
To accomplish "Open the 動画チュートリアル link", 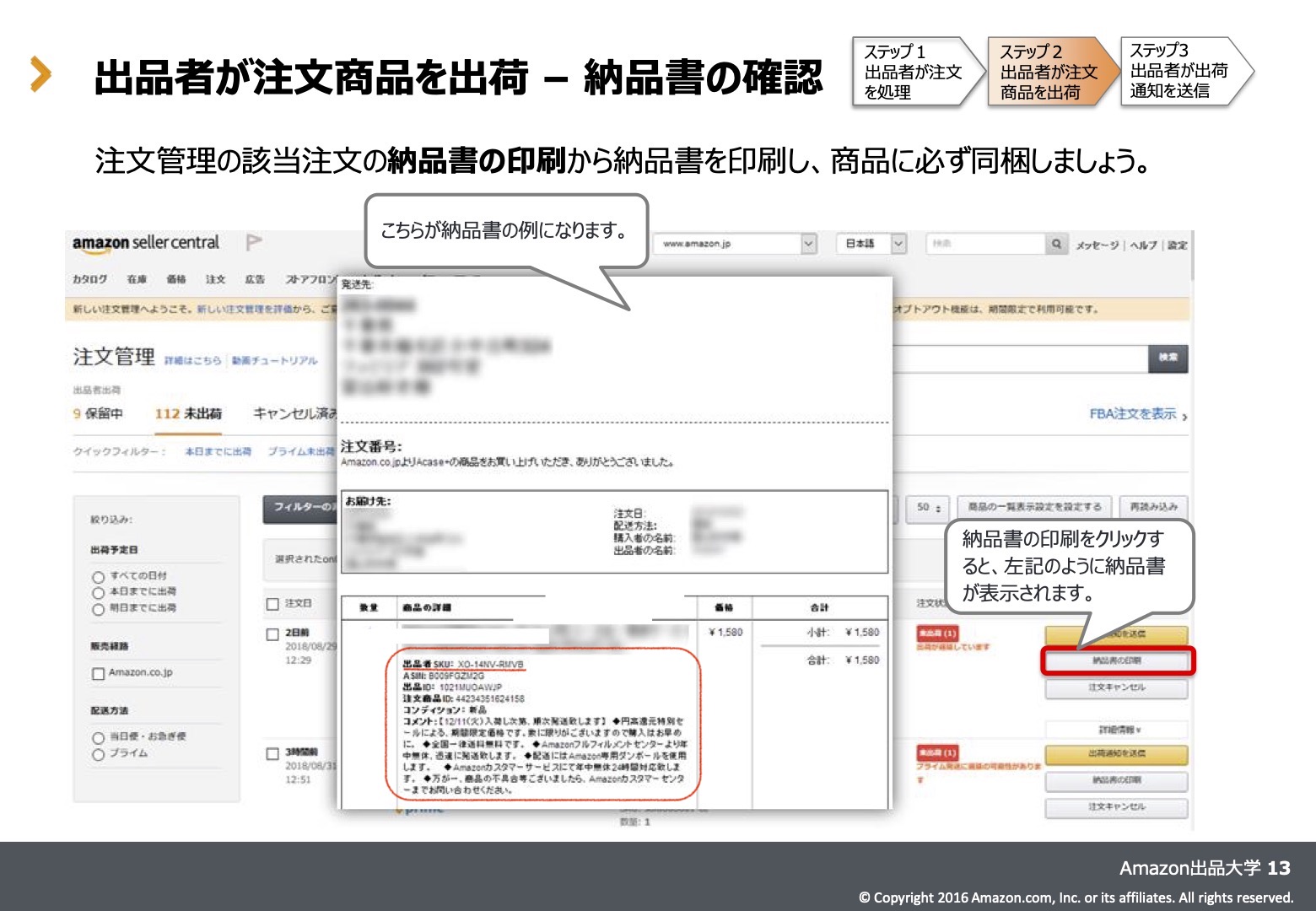I will pos(275,361).
